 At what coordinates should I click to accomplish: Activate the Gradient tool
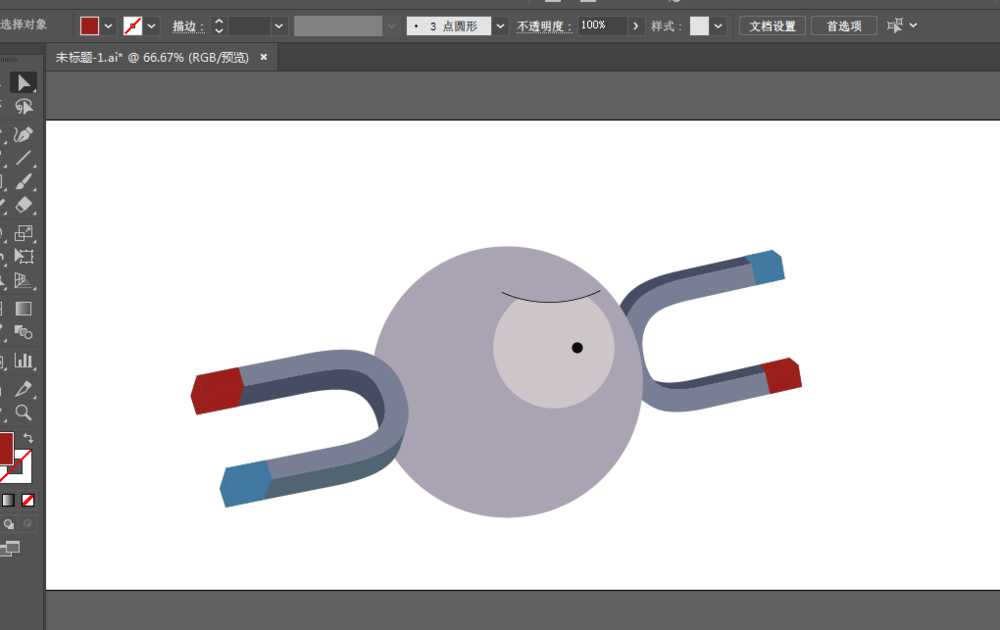24,310
